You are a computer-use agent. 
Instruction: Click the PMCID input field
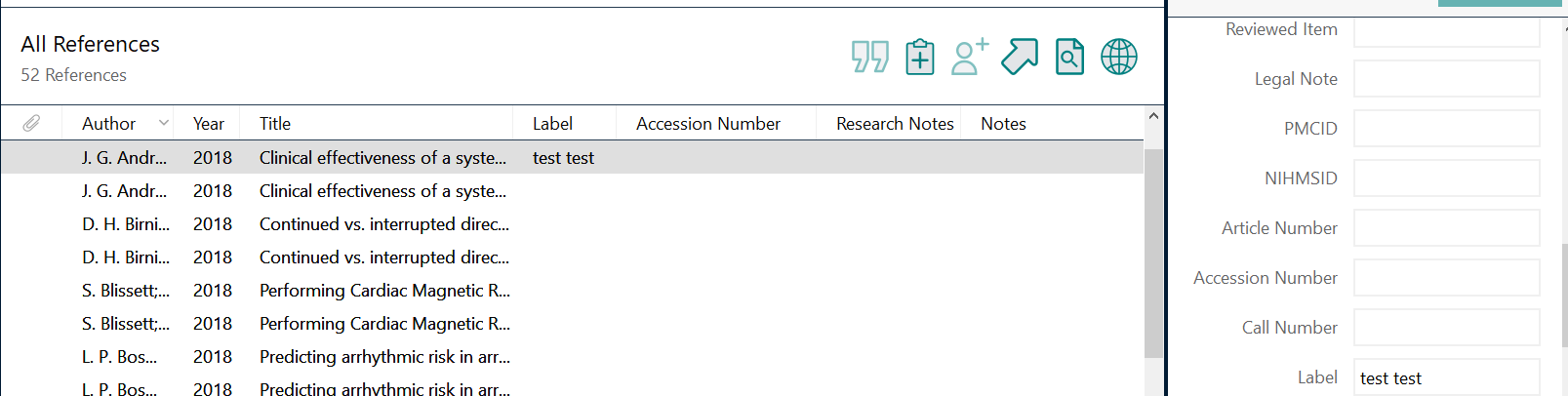click(1446, 129)
